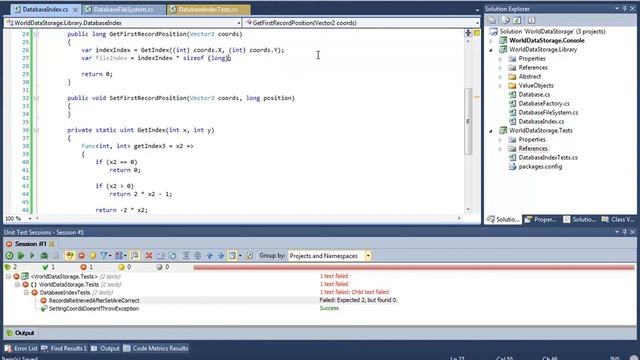Click the single green play arrow icon
The width and height of the screenshot is (640, 360).
pos(32,256)
